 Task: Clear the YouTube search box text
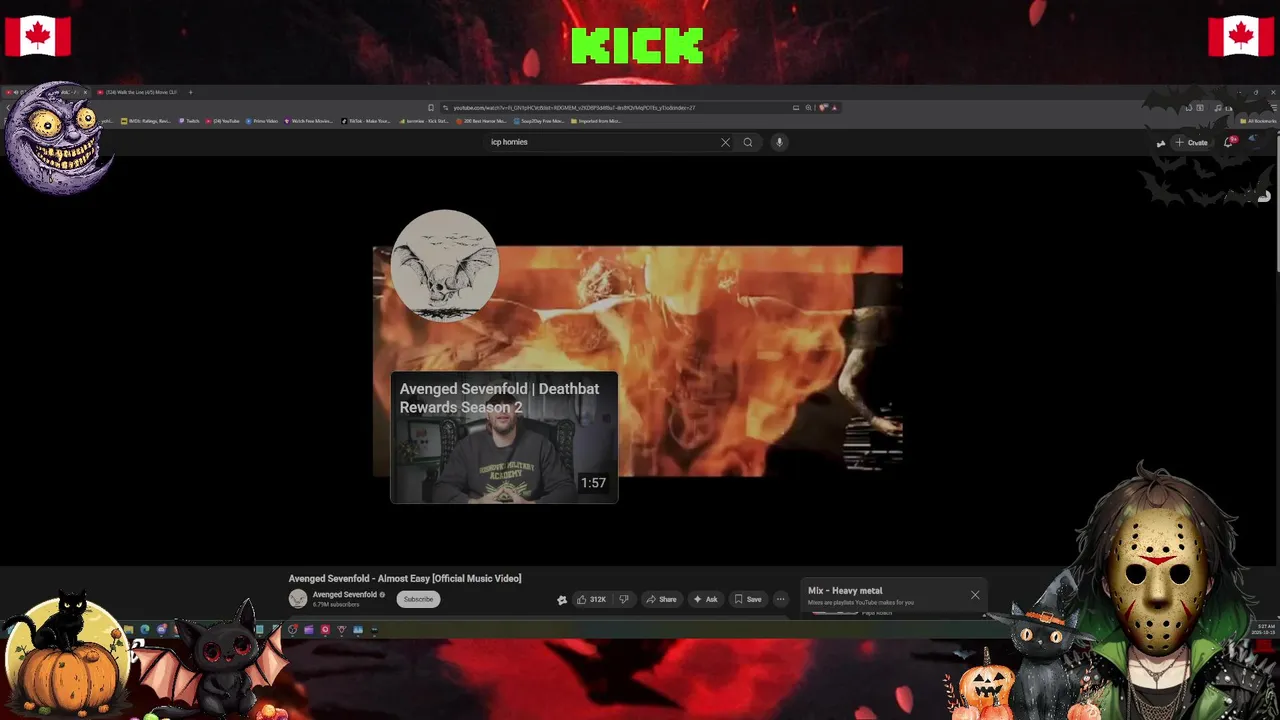[725, 142]
